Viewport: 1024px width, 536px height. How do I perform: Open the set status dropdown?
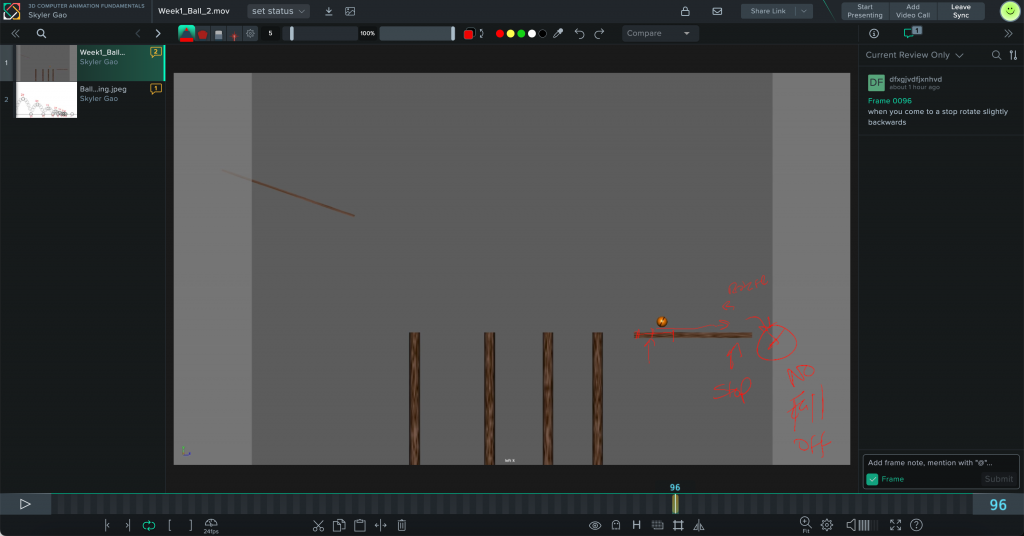pos(278,11)
